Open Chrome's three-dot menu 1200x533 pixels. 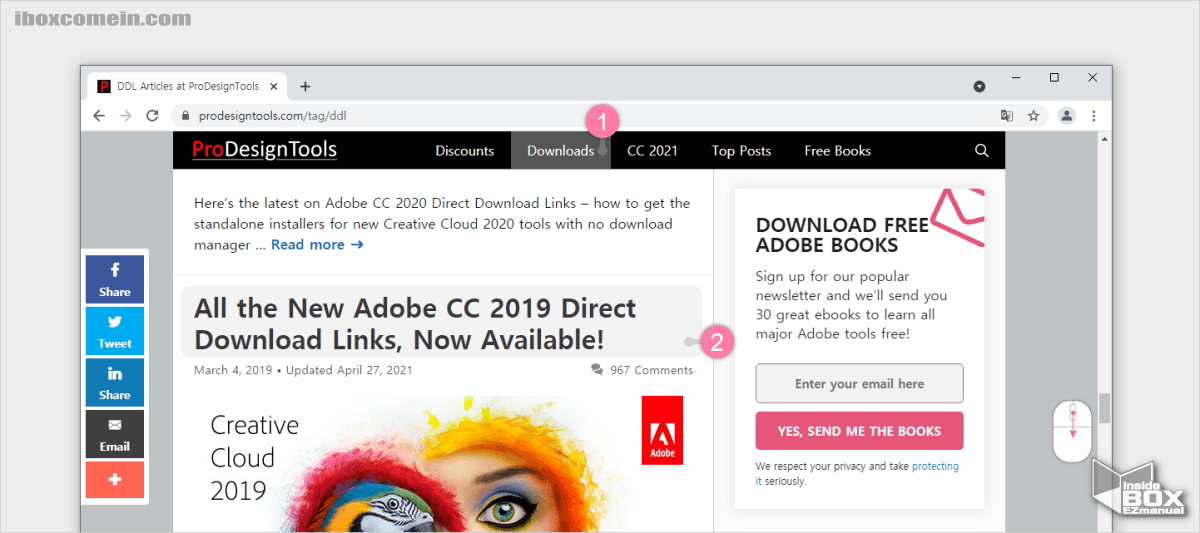coord(1094,116)
